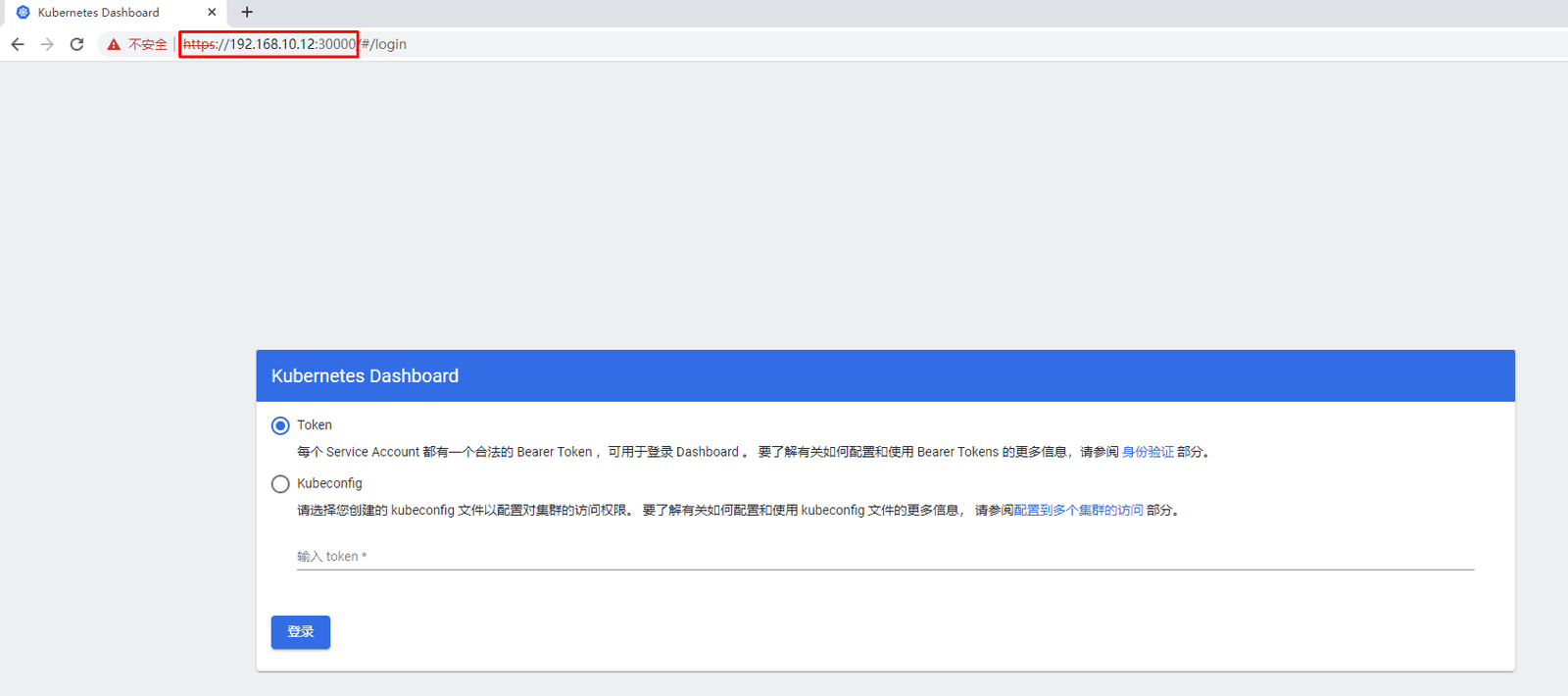Screen dimensions: 1568x696
Task: Click the Token label text
Action: coord(315,424)
